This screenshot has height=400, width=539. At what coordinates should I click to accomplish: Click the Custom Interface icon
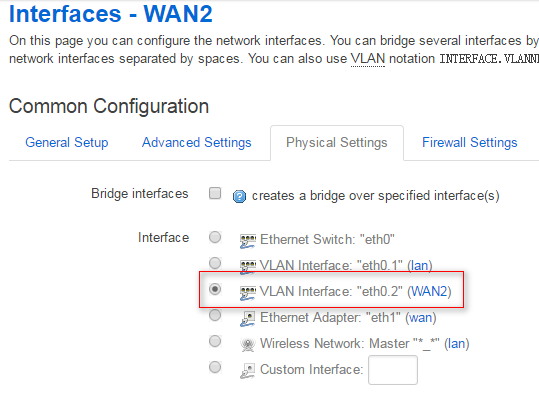248,371
